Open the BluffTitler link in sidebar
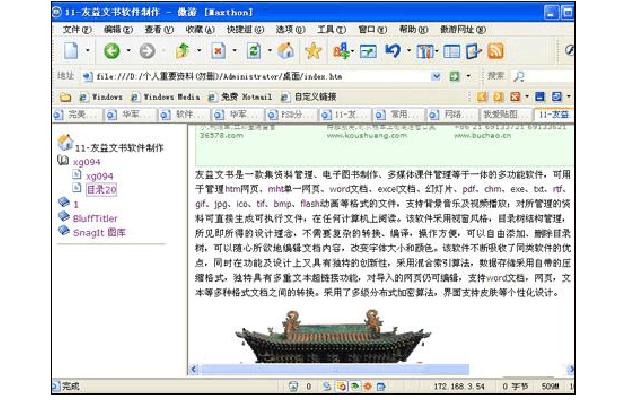 [x=95, y=218]
